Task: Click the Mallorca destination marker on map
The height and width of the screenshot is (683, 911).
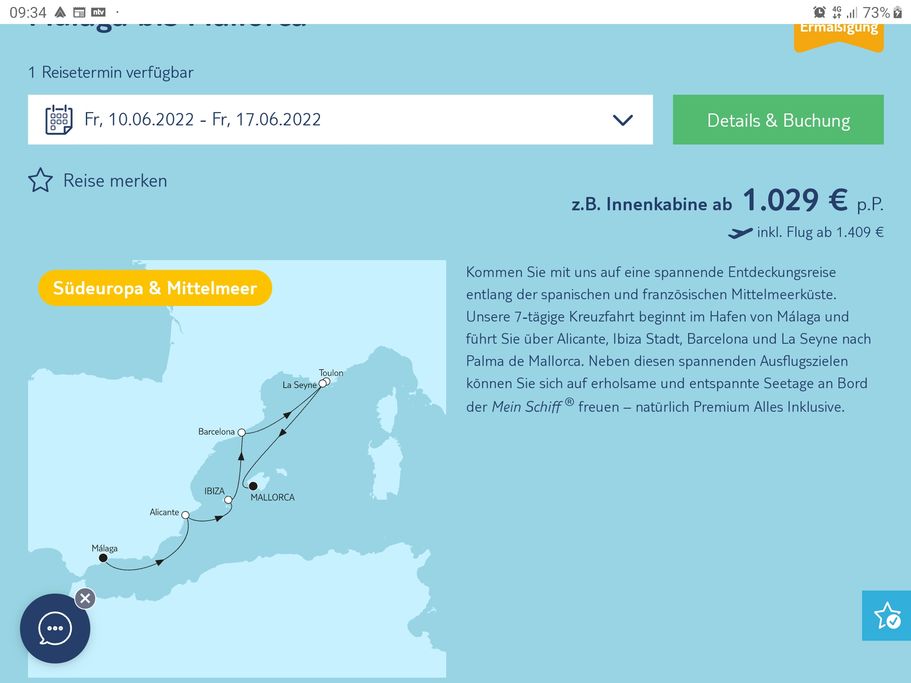Action: pyautogui.click(x=253, y=487)
